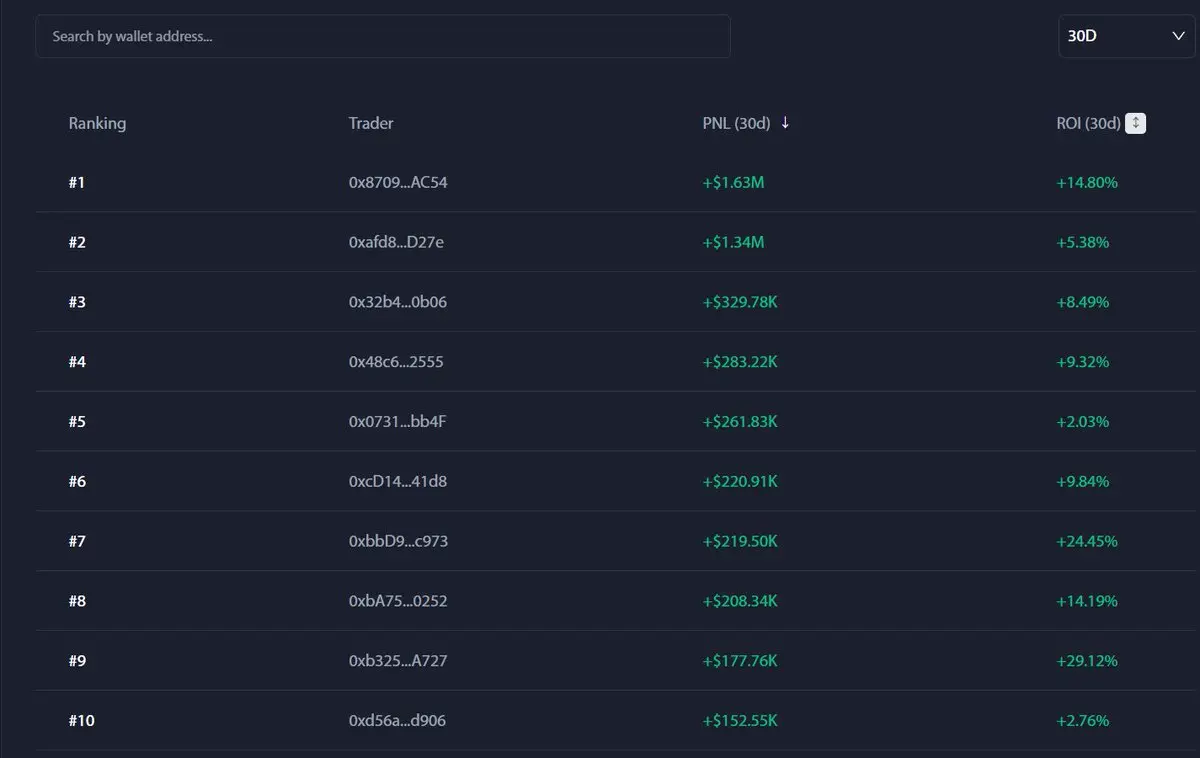
Task: Open trader 0xbbD9...c973 row
Action: [398, 541]
